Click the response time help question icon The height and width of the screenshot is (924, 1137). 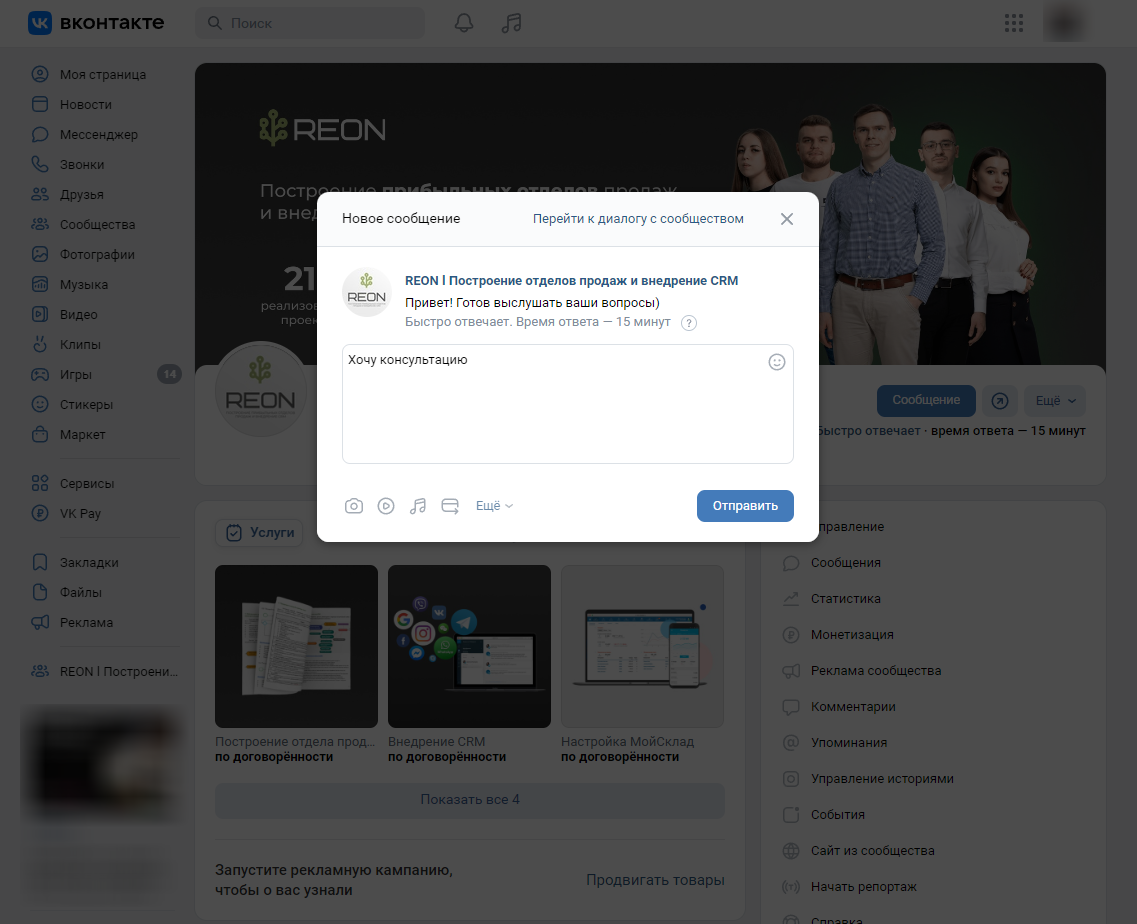689,323
